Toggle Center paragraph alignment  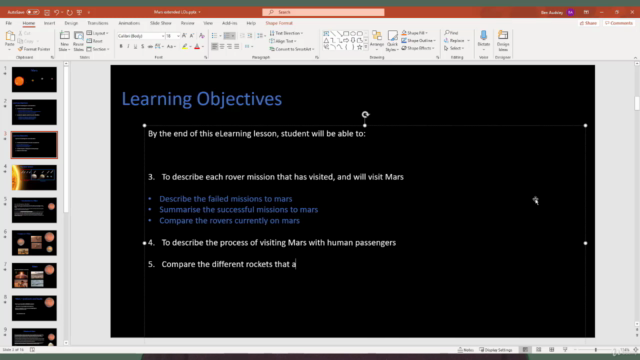click(222, 47)
